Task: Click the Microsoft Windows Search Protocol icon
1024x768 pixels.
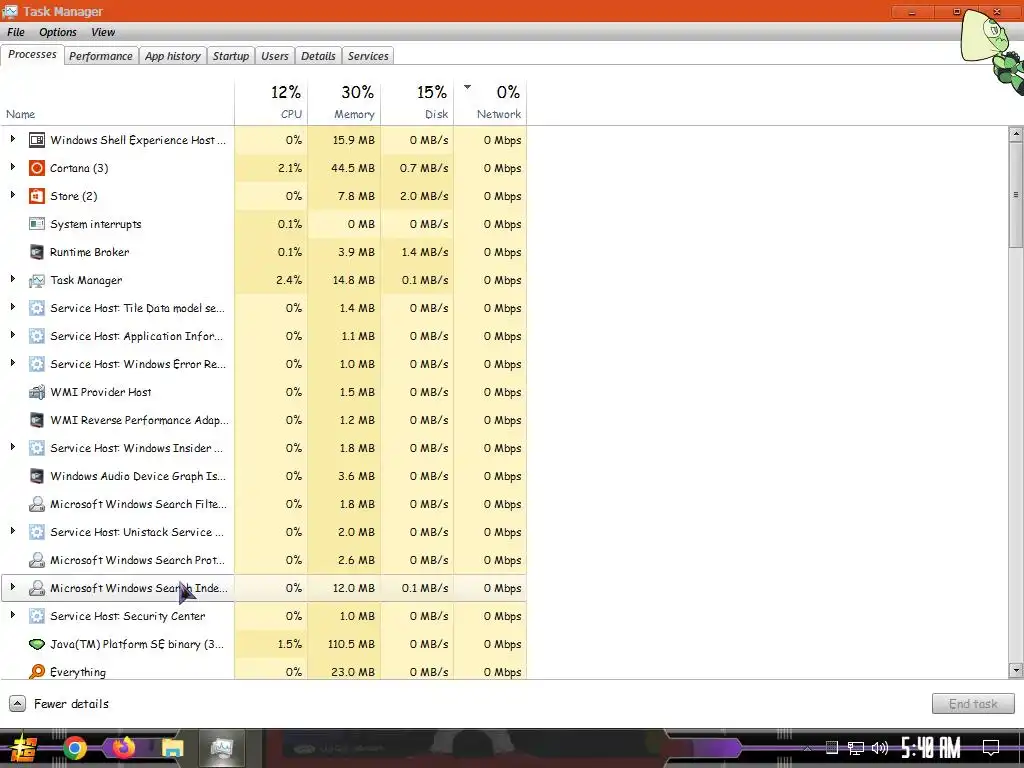Action: click(x=37, y=560)
